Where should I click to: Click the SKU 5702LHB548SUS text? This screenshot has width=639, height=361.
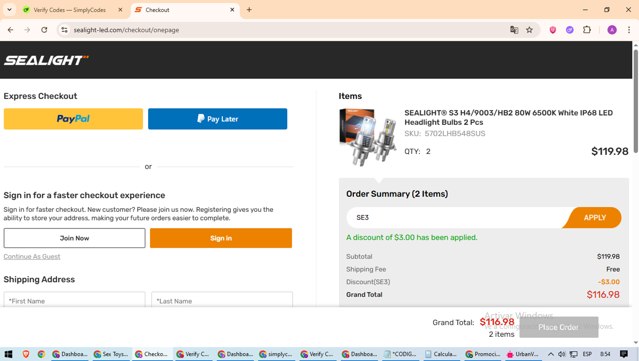point(445,134)
